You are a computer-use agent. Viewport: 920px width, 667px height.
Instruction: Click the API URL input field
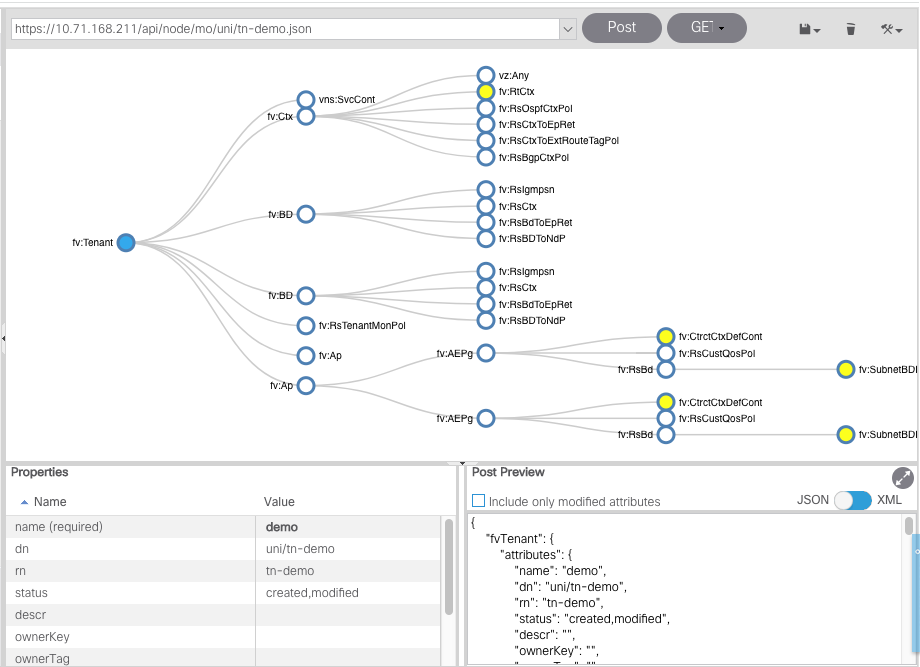click(x=284, y=29)
